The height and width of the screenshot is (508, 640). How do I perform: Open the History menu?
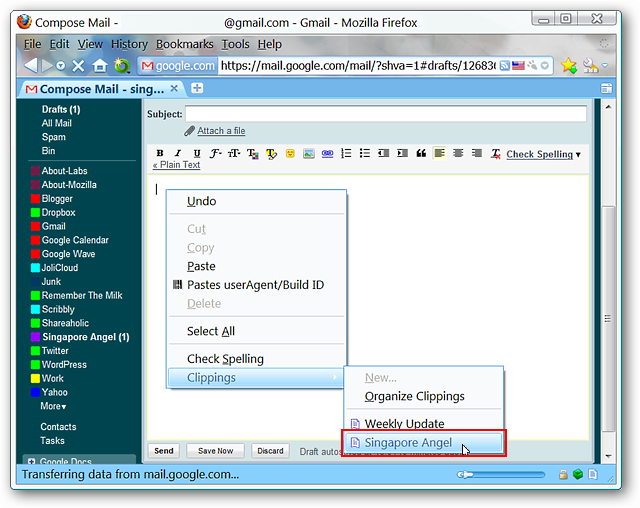(x=129, y=44)
